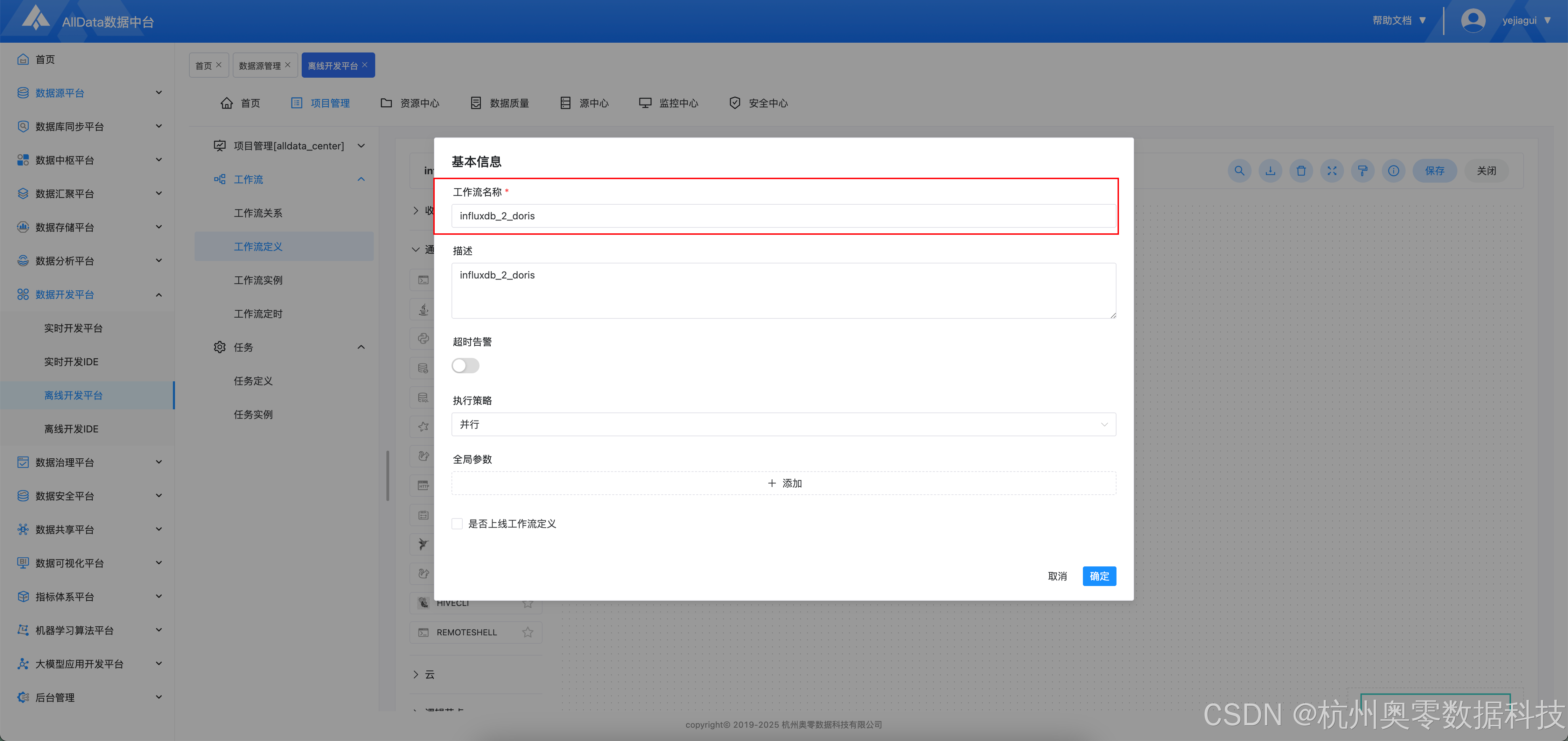Open 源中心 top menu

584,103
